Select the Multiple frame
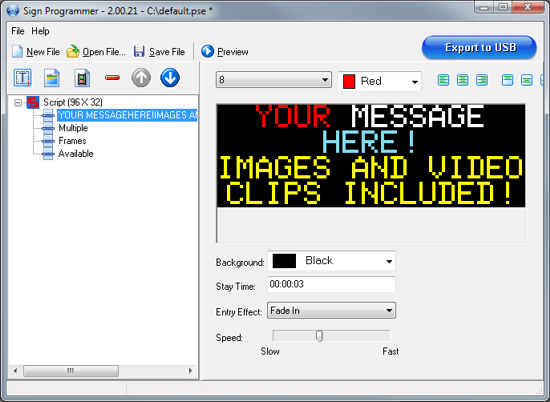 (x=73, y=128)
